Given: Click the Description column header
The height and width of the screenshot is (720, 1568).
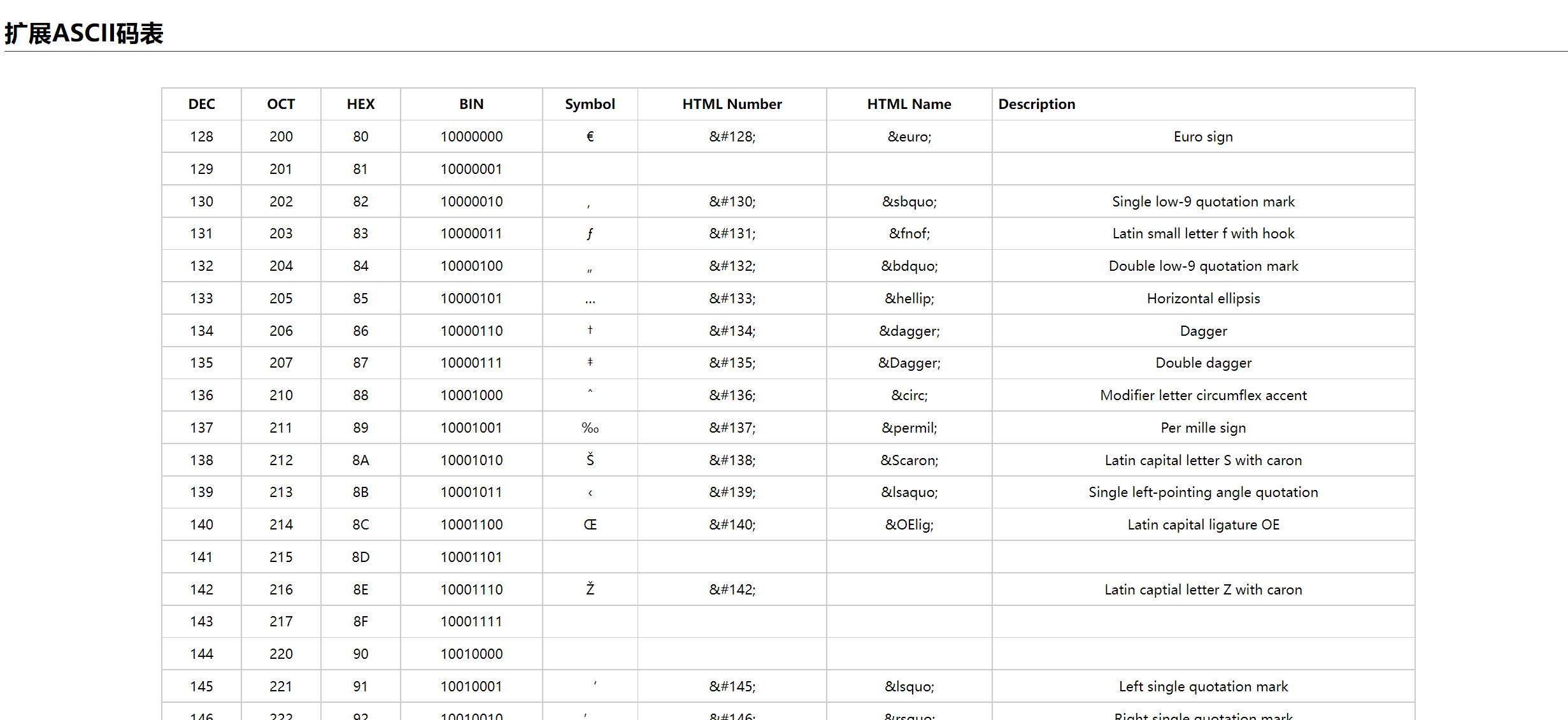Looking at the screenshot, I should click(x=1036, y=104).
